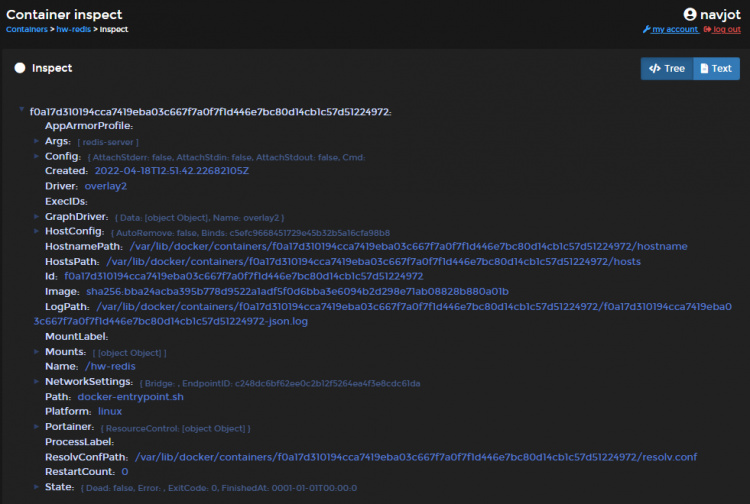750x504 pixels.
Task: Click the document icon in Text button
Action: pyautogui.click(x=703, y=69)
